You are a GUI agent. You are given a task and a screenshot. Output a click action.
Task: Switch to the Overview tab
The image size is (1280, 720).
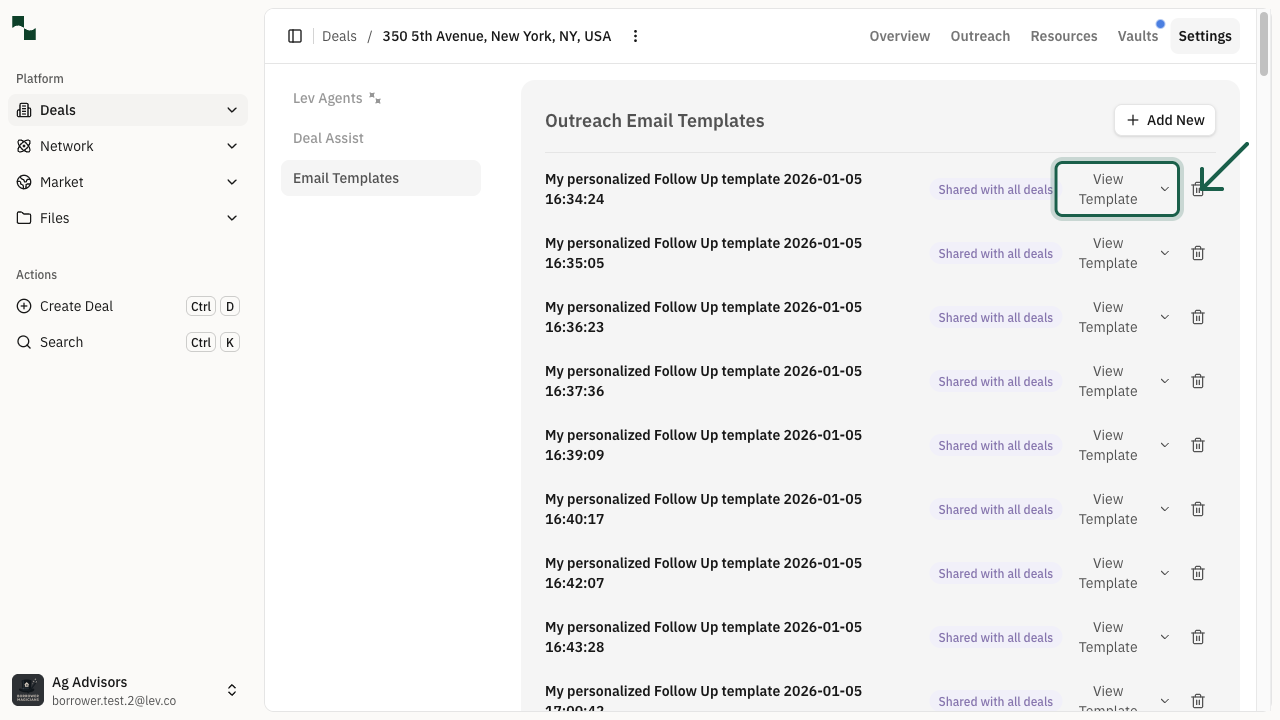[899, 36]
